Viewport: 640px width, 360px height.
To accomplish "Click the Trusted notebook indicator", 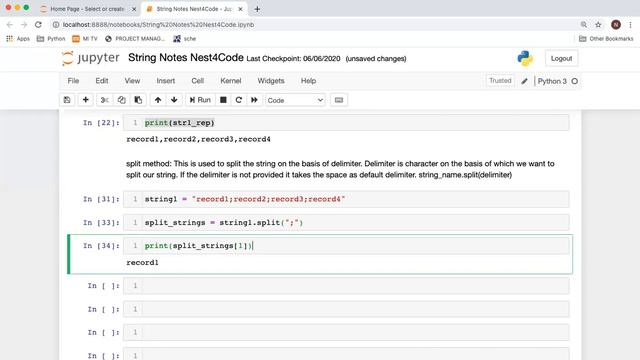I will 500,81.
